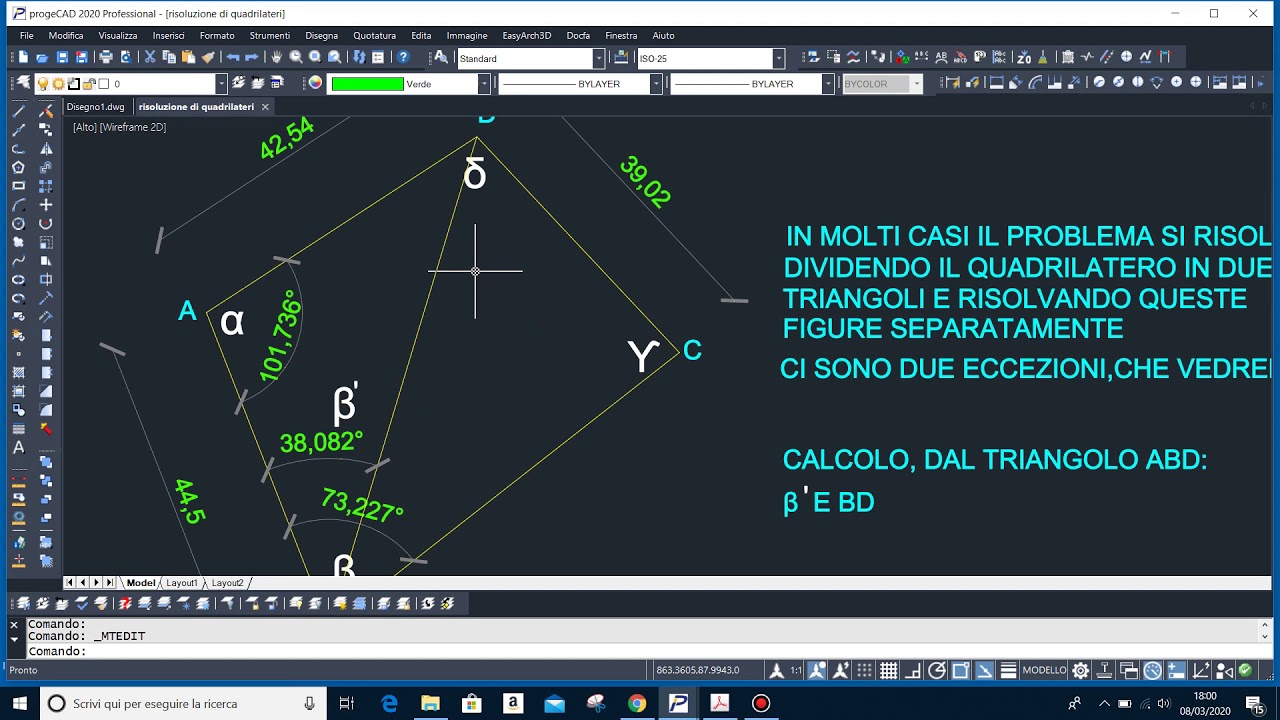Open the Windows Start button
Image resolution: width=1280 pixels, height=720 pixels.
click(x=19, y=703)
